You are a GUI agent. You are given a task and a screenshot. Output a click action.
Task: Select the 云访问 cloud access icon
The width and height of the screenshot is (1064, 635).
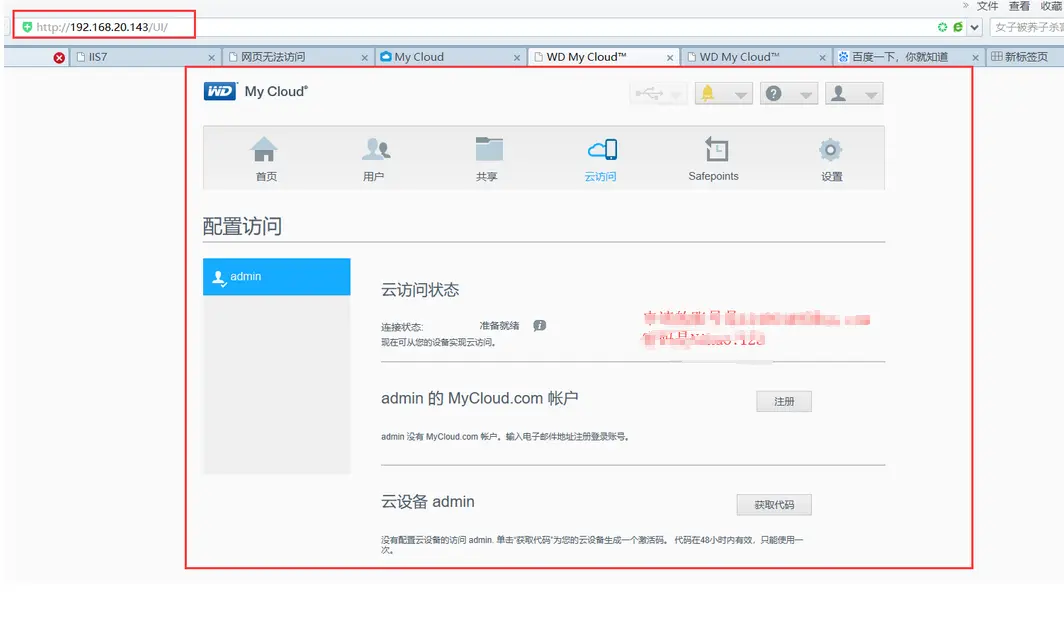[x=602, y=149]
